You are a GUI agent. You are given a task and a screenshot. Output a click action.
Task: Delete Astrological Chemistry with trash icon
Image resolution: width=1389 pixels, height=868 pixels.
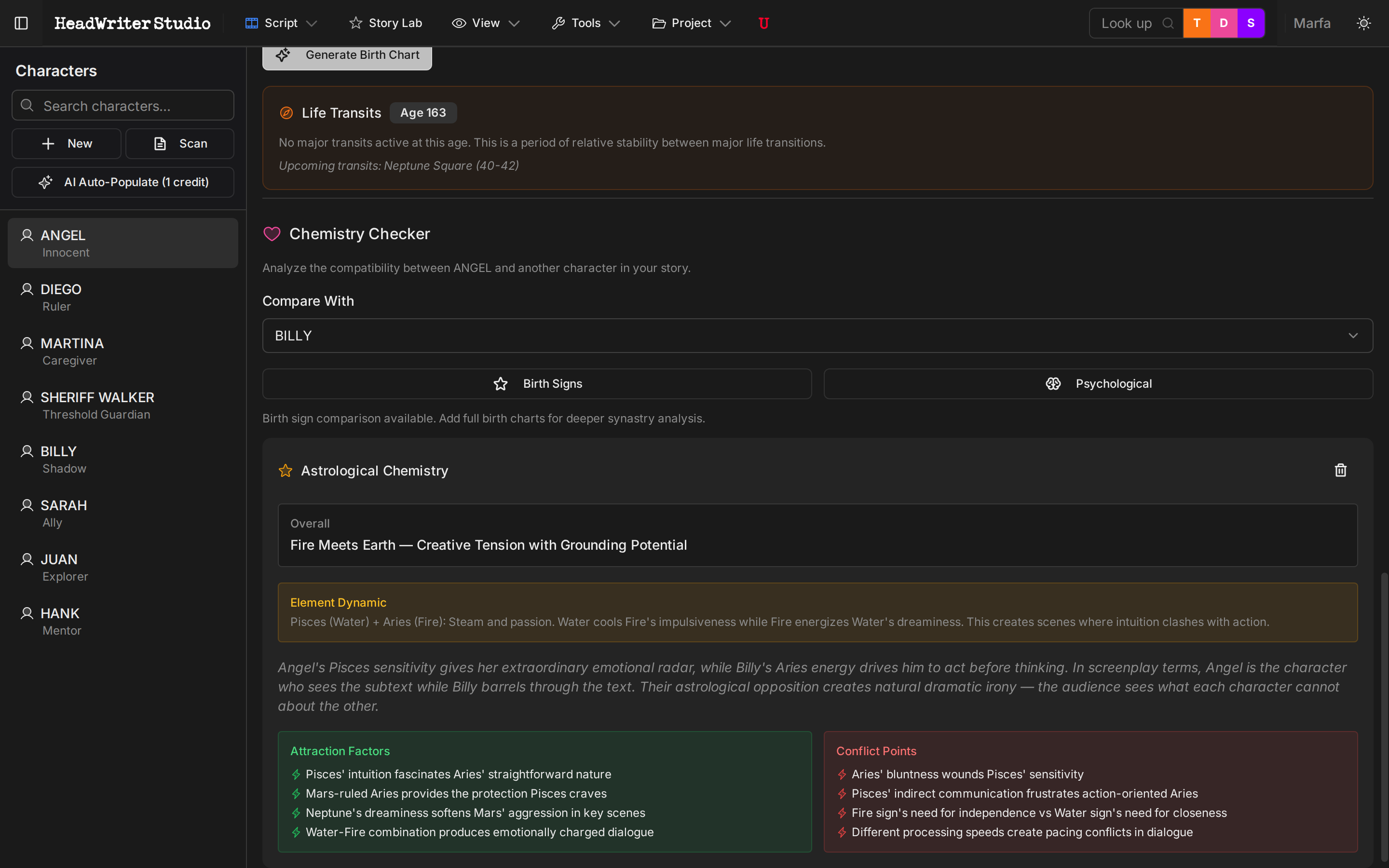1340,470
